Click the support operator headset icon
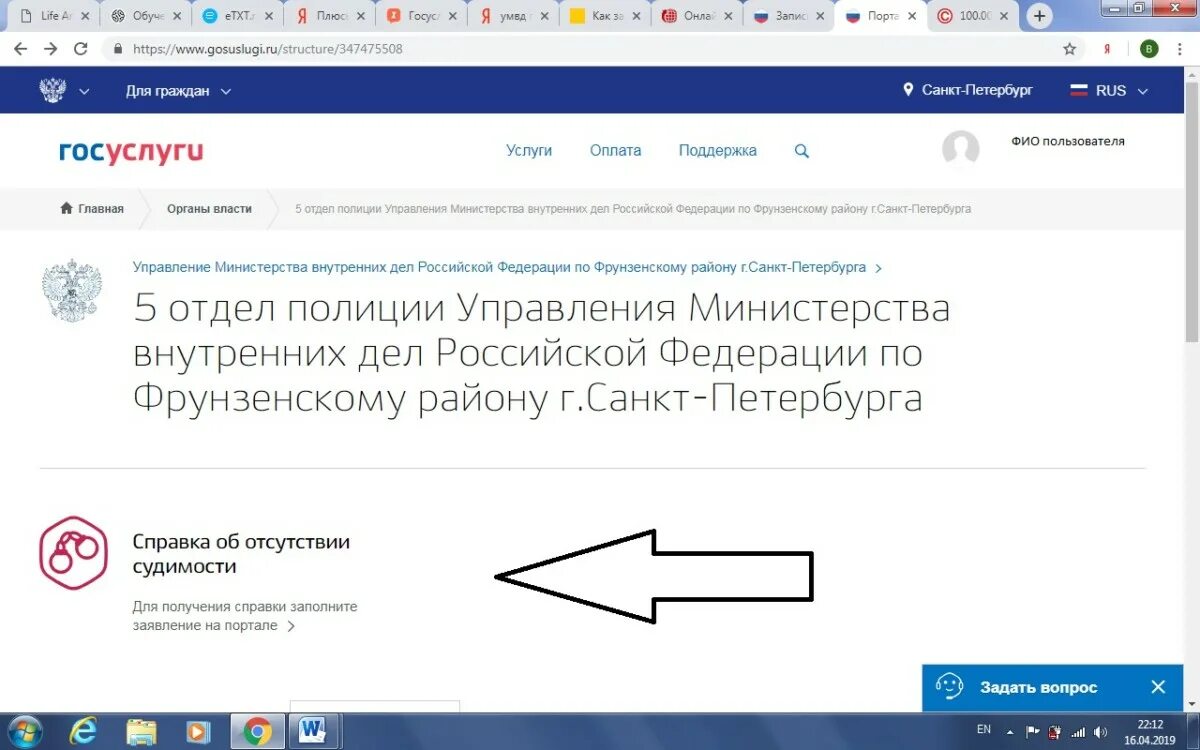1200x750 pixels. tap(948, 686)
